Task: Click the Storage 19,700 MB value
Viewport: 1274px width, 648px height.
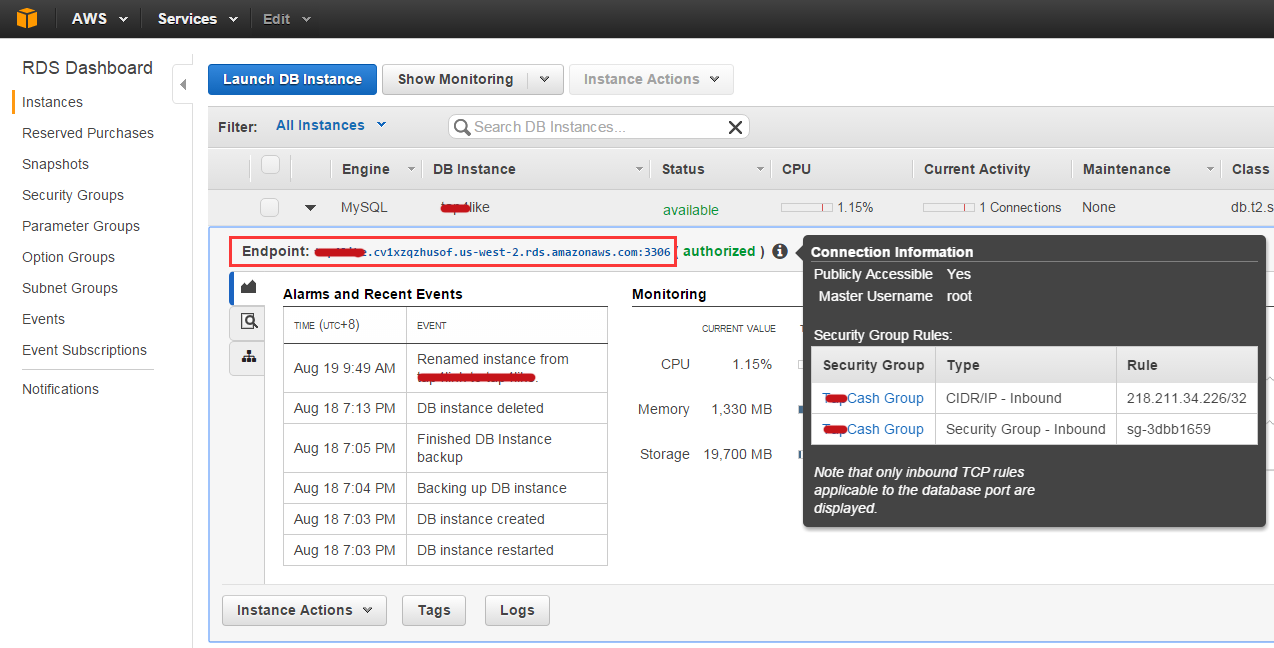Action: pos(738,454)
